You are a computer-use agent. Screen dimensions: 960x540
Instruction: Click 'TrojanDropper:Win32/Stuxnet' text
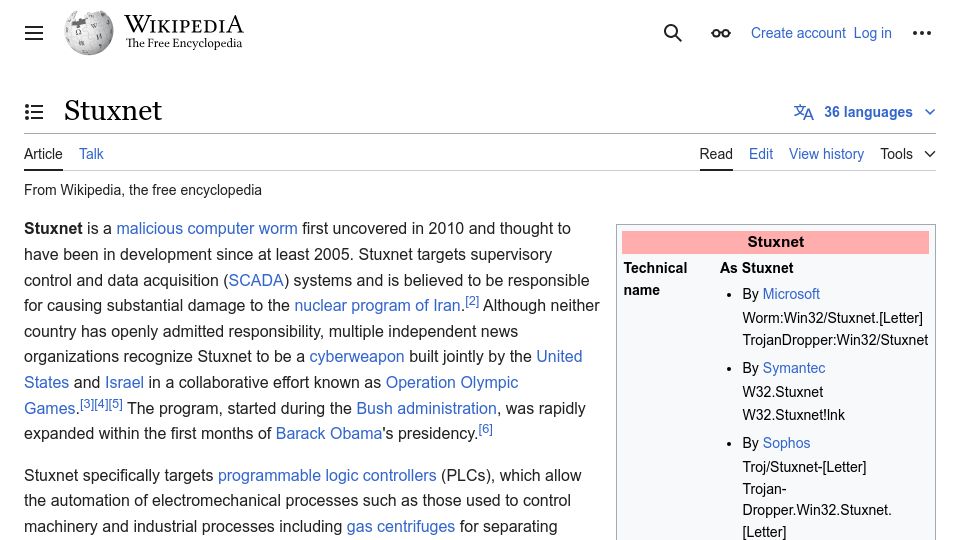coord(835,340)
